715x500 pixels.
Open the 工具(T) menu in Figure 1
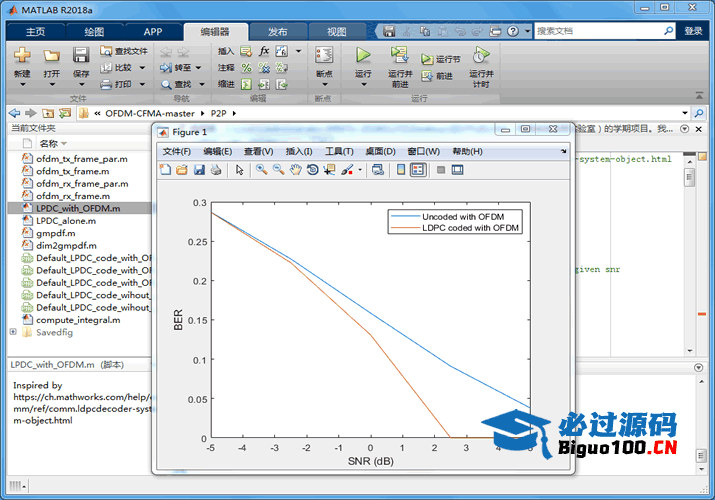coord(339,151)
